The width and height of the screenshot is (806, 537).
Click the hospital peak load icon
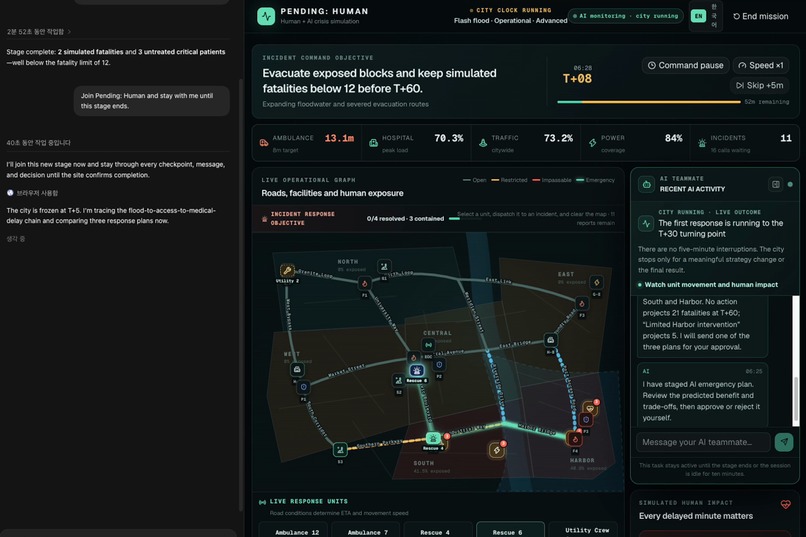click(373, 143)
